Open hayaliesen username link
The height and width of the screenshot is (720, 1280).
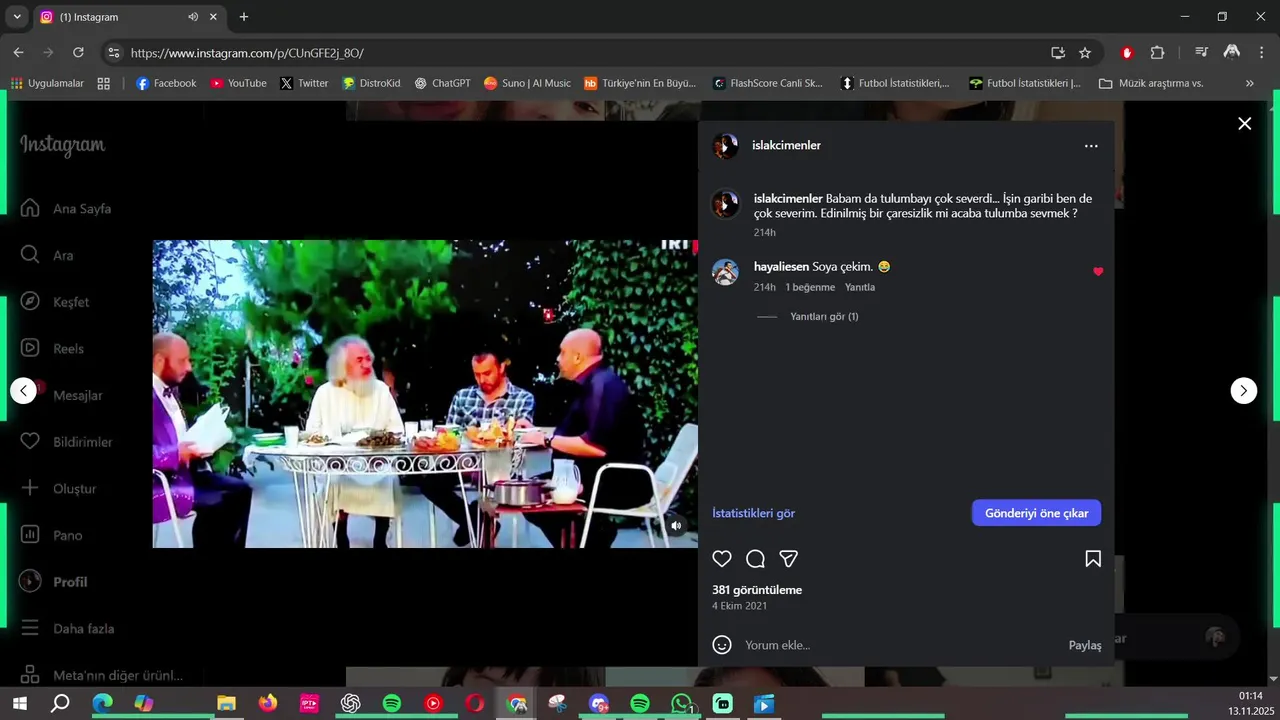pyautogui.click(x=781, y=267)
